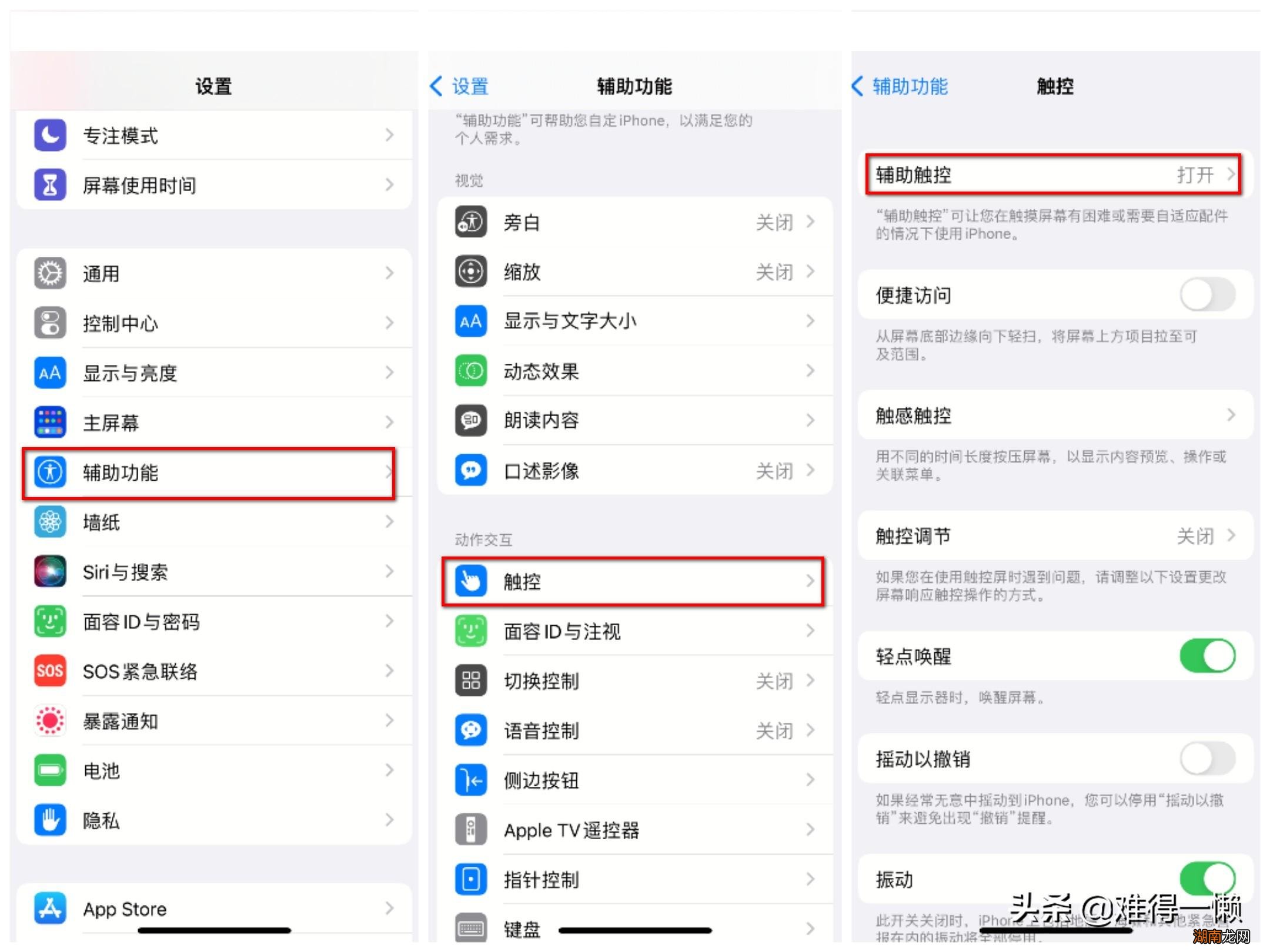Viewport: 1270px width, 952px height.
Task: Open 旁白 (VoiceOver) settings icon
Action: (x=470, y=222)
